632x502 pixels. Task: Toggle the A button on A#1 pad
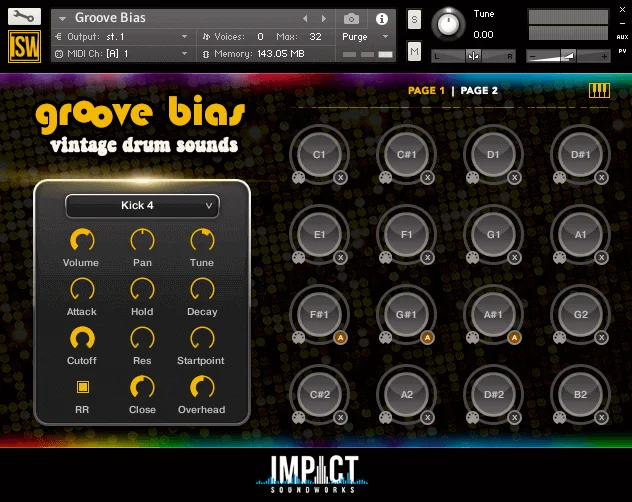click(x=515, y=337)
